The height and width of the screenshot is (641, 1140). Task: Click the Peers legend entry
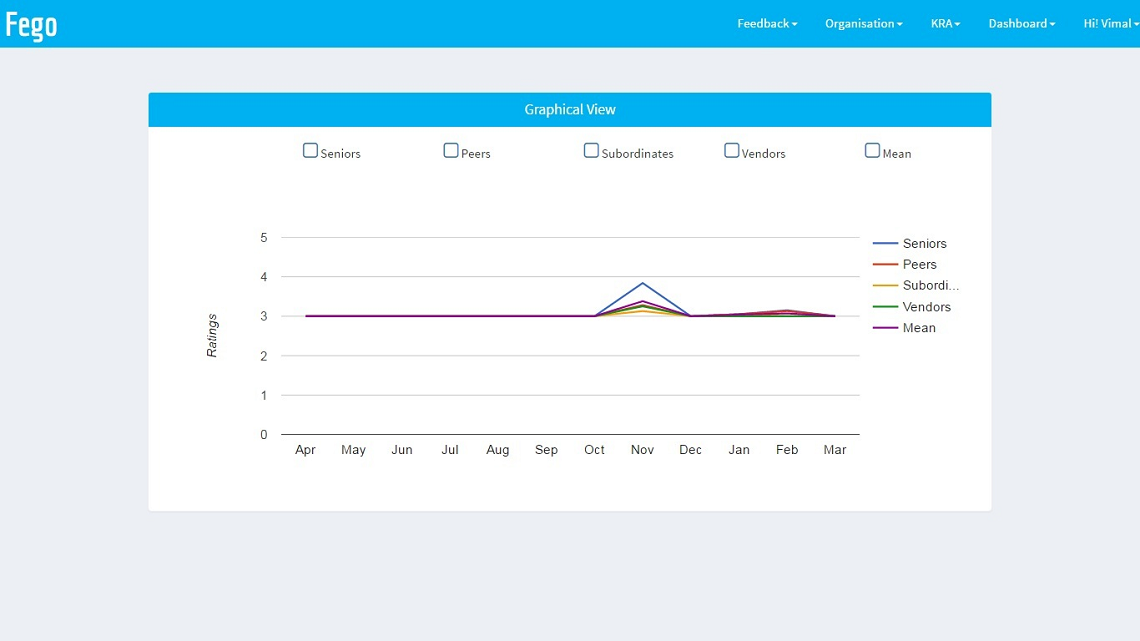pos(919,265)
